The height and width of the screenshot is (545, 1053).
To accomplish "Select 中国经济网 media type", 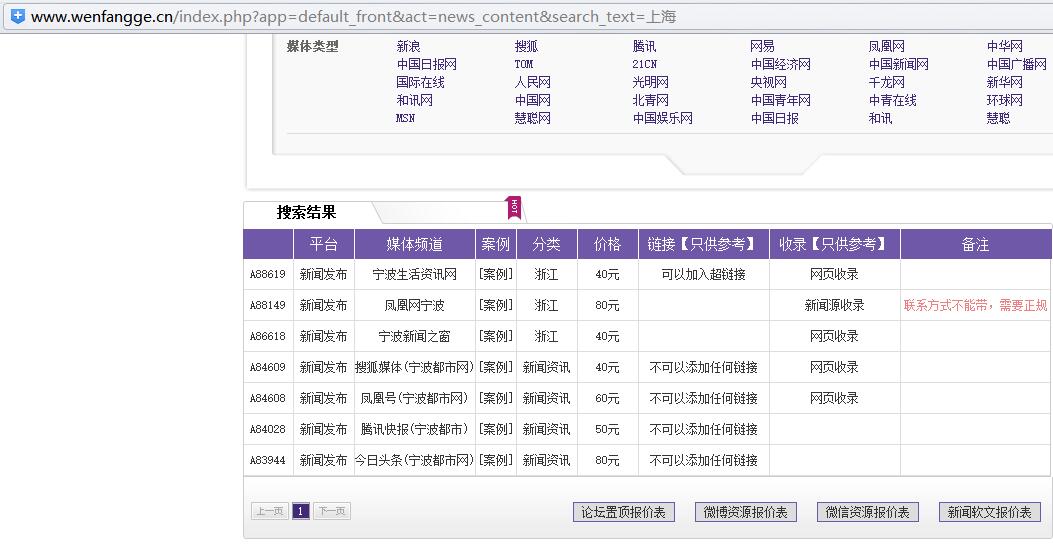I will tap(780, 64).
